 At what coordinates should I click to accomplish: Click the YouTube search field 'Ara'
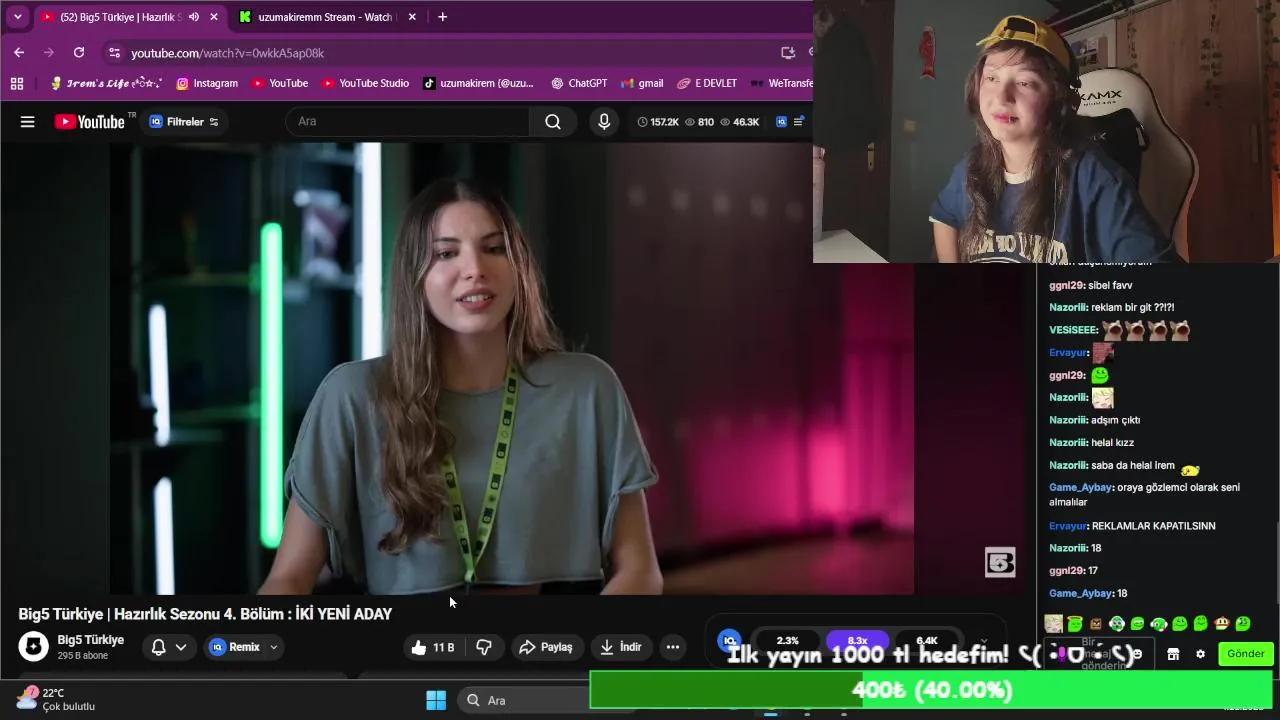(408, 121)
